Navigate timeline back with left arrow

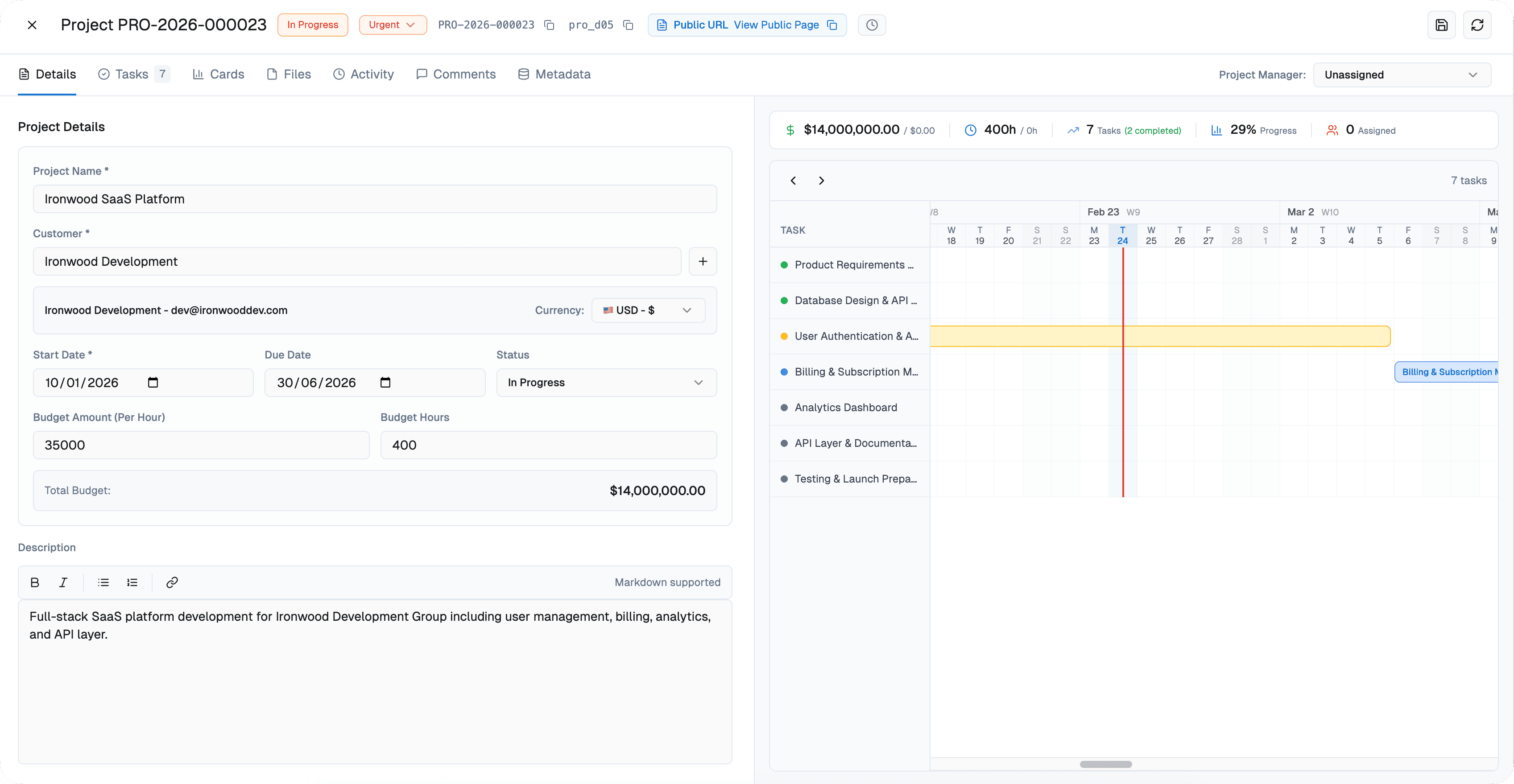[x=793, y=181]
